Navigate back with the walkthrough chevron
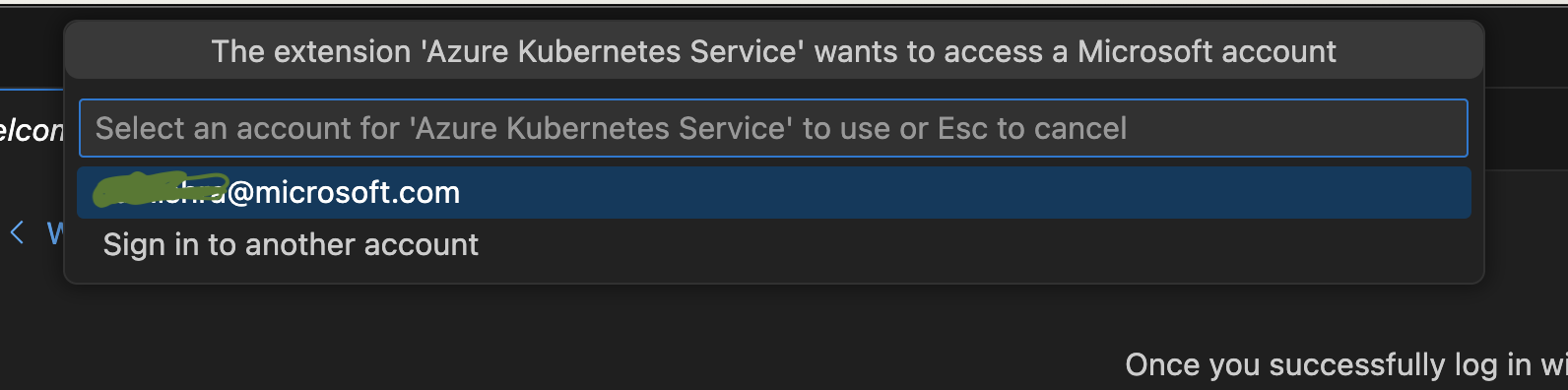 [x=17, y=233]
